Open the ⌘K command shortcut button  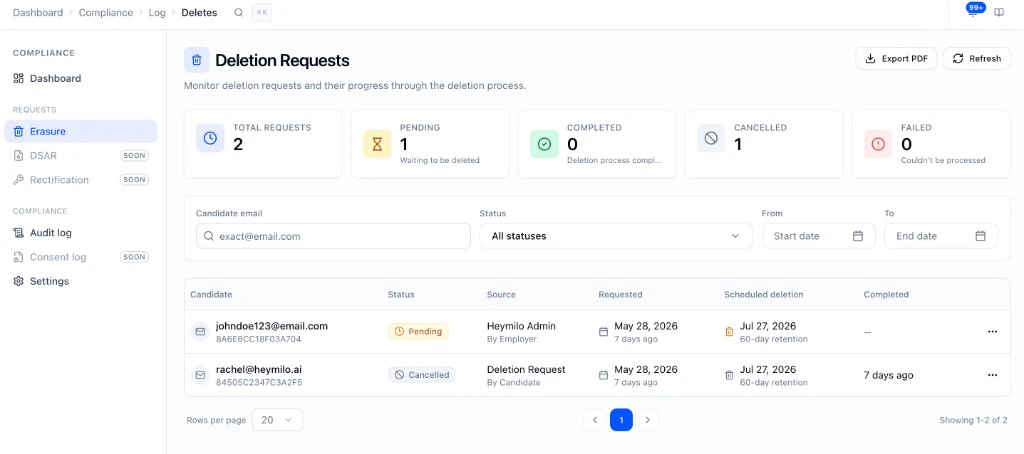(262, 12)
